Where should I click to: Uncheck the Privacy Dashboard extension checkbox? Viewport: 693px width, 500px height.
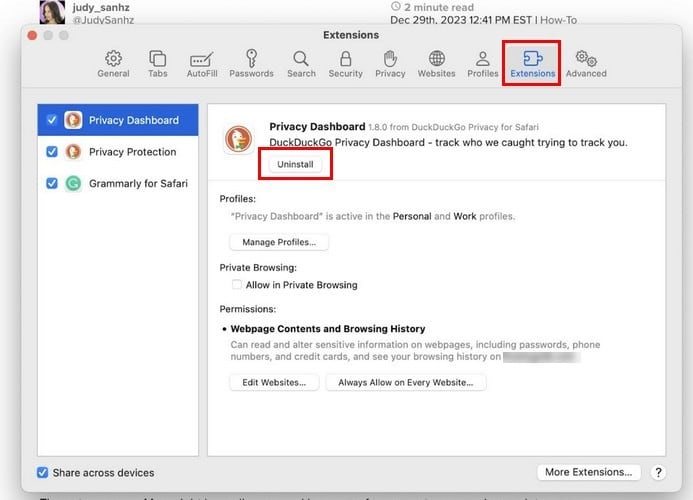(52, 120)
